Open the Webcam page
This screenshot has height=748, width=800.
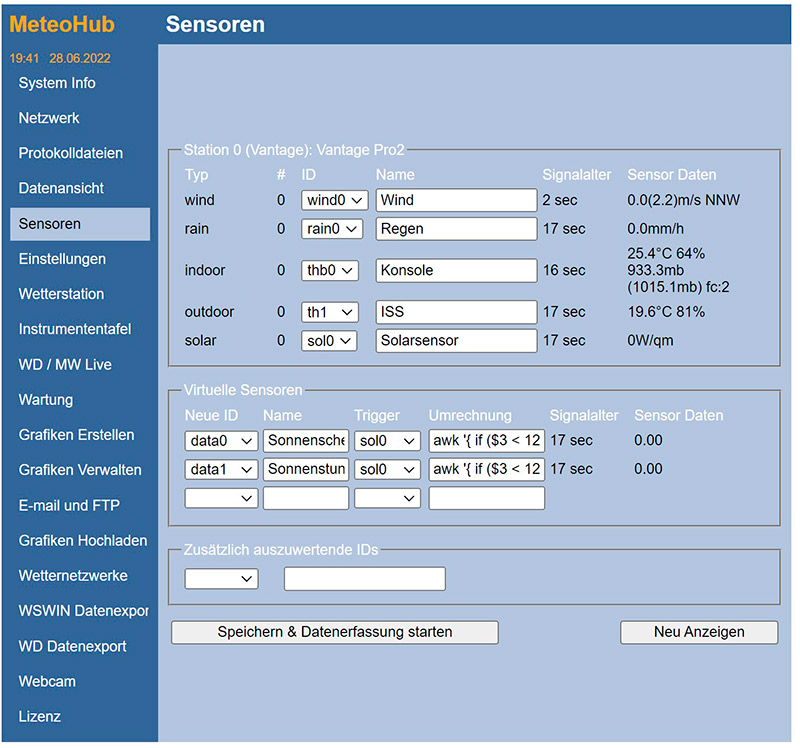tap(47, 682)
